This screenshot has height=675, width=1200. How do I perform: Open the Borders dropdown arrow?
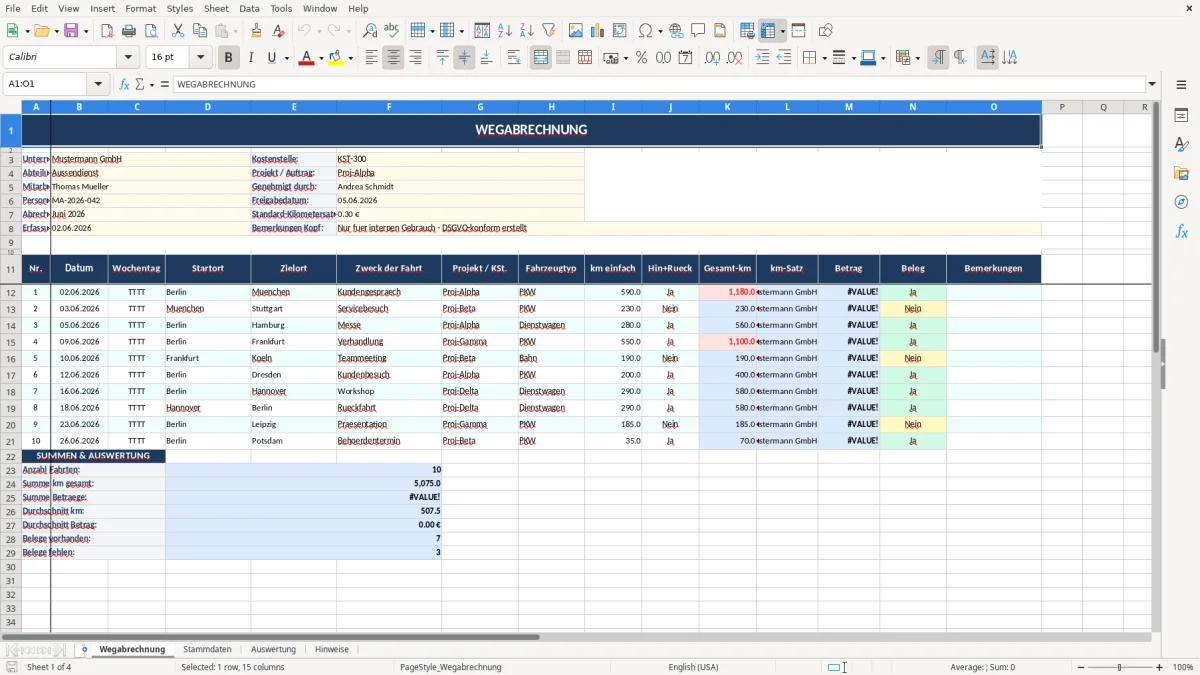tap(823, 58)
